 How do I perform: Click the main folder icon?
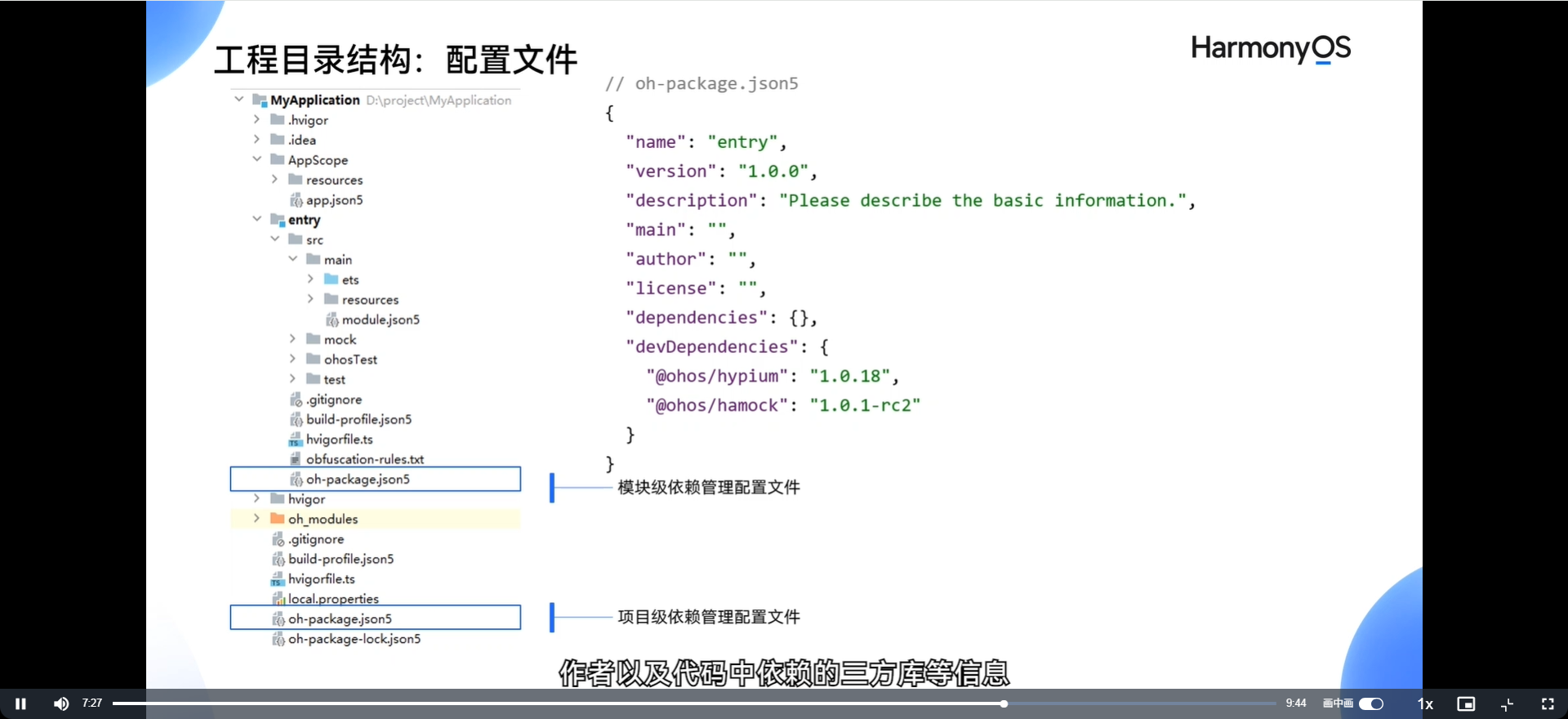point(314,259)
